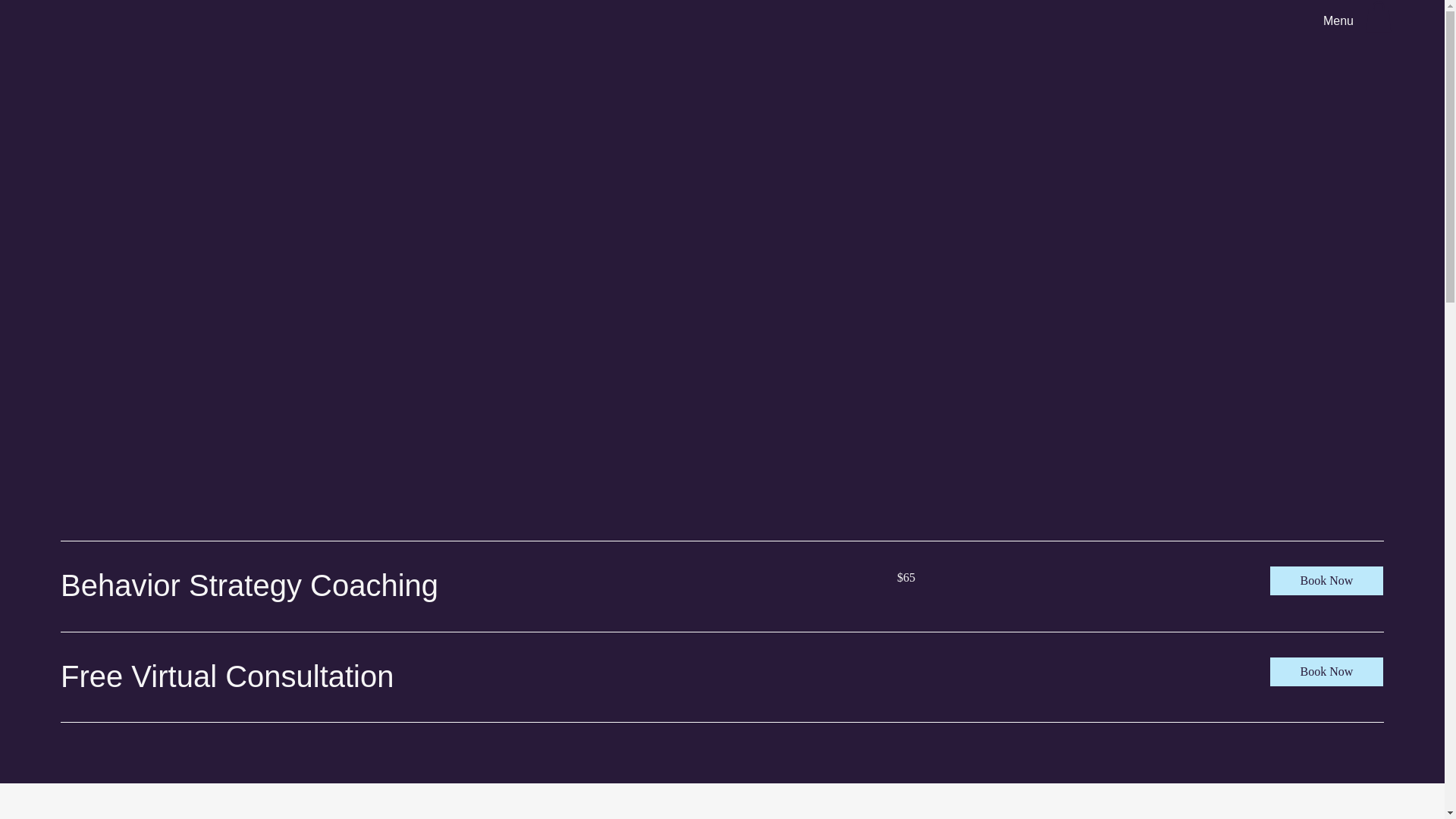The width and height of the screenshot is (1456, 819).
Task: Click the divider between the two services
Action: coord(722,632)
